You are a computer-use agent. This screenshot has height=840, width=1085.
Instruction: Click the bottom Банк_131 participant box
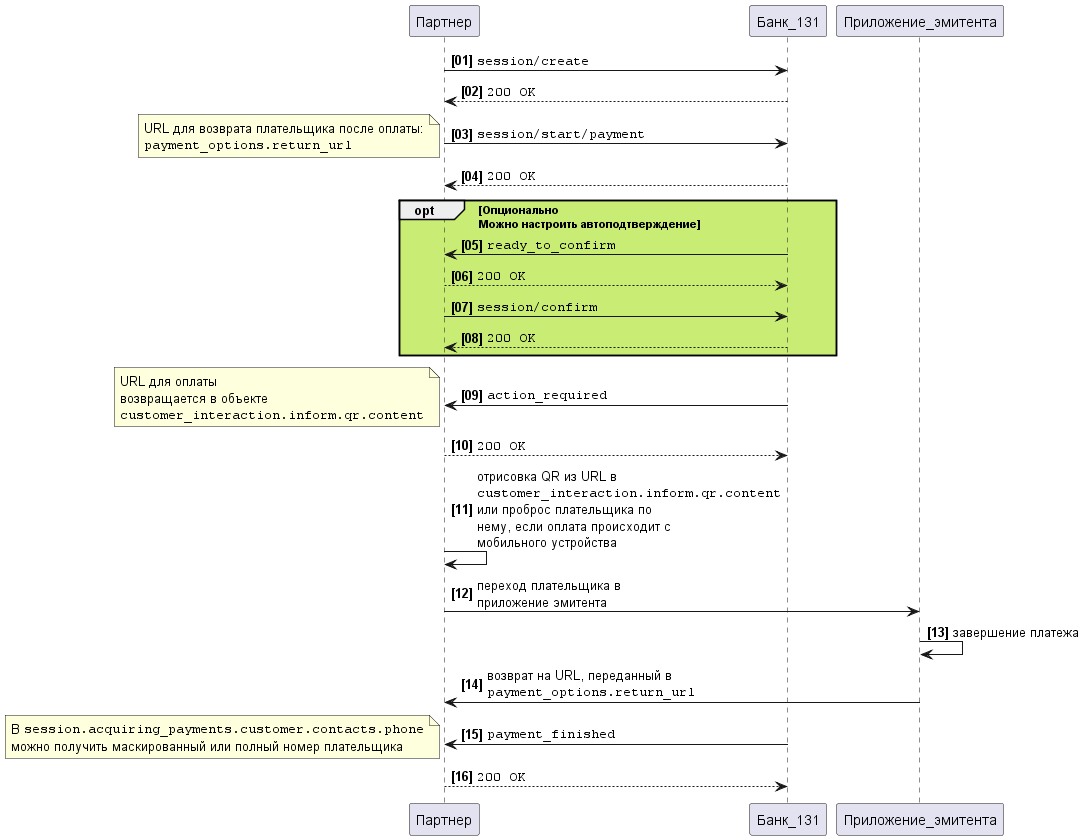[x=787, y=819]
